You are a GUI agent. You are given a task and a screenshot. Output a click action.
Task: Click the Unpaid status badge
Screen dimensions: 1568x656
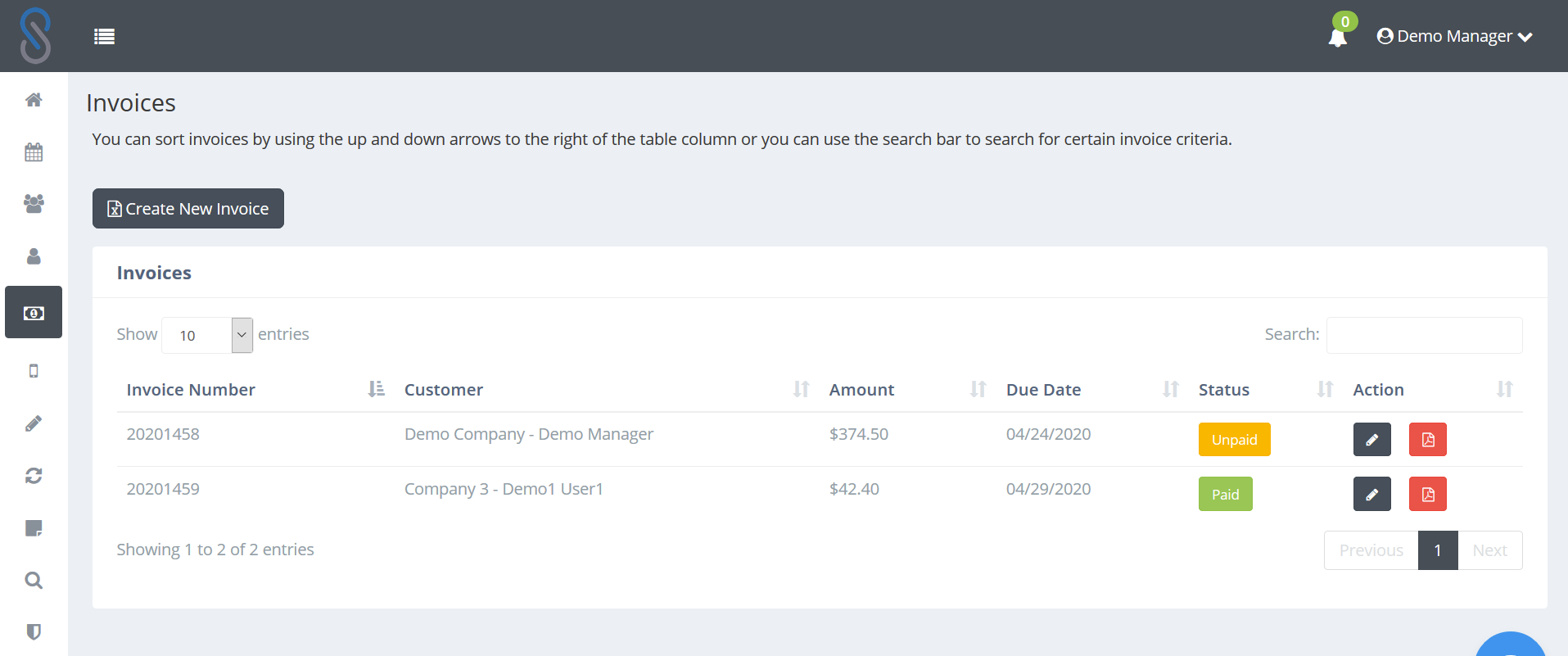tap(1234, 440)
